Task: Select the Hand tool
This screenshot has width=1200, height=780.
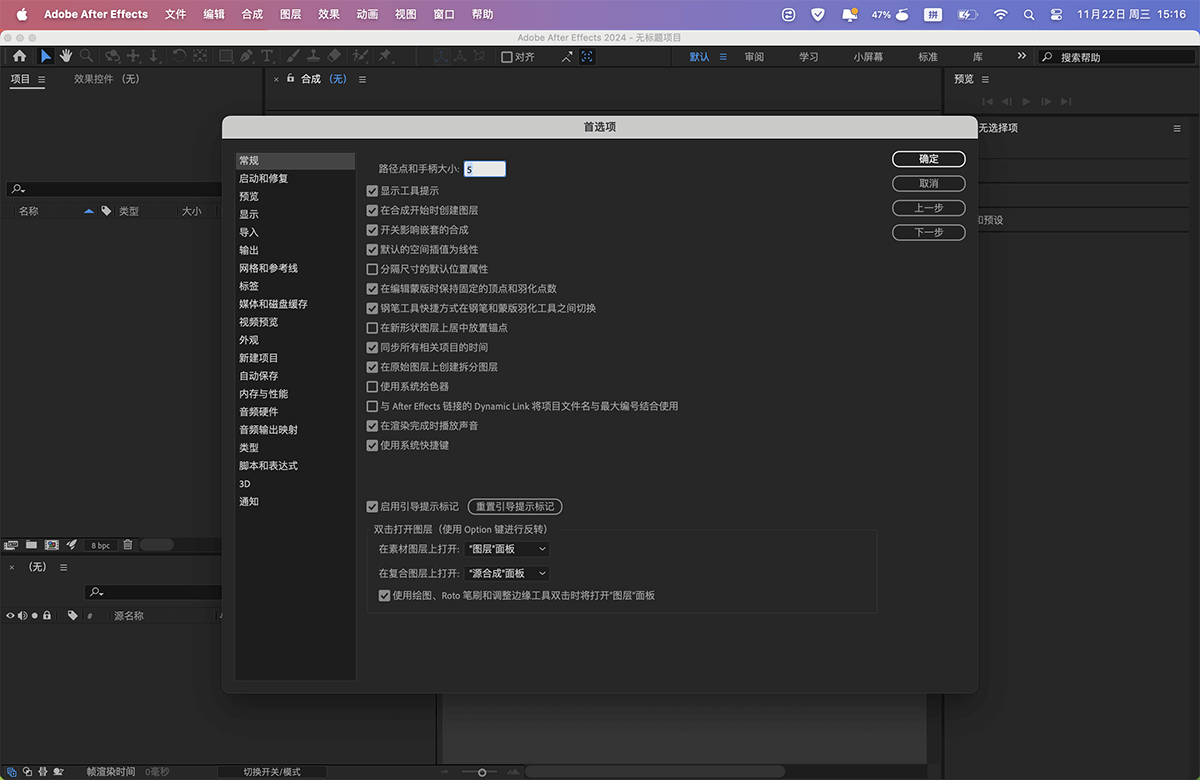Action: [x=66, y=57]
